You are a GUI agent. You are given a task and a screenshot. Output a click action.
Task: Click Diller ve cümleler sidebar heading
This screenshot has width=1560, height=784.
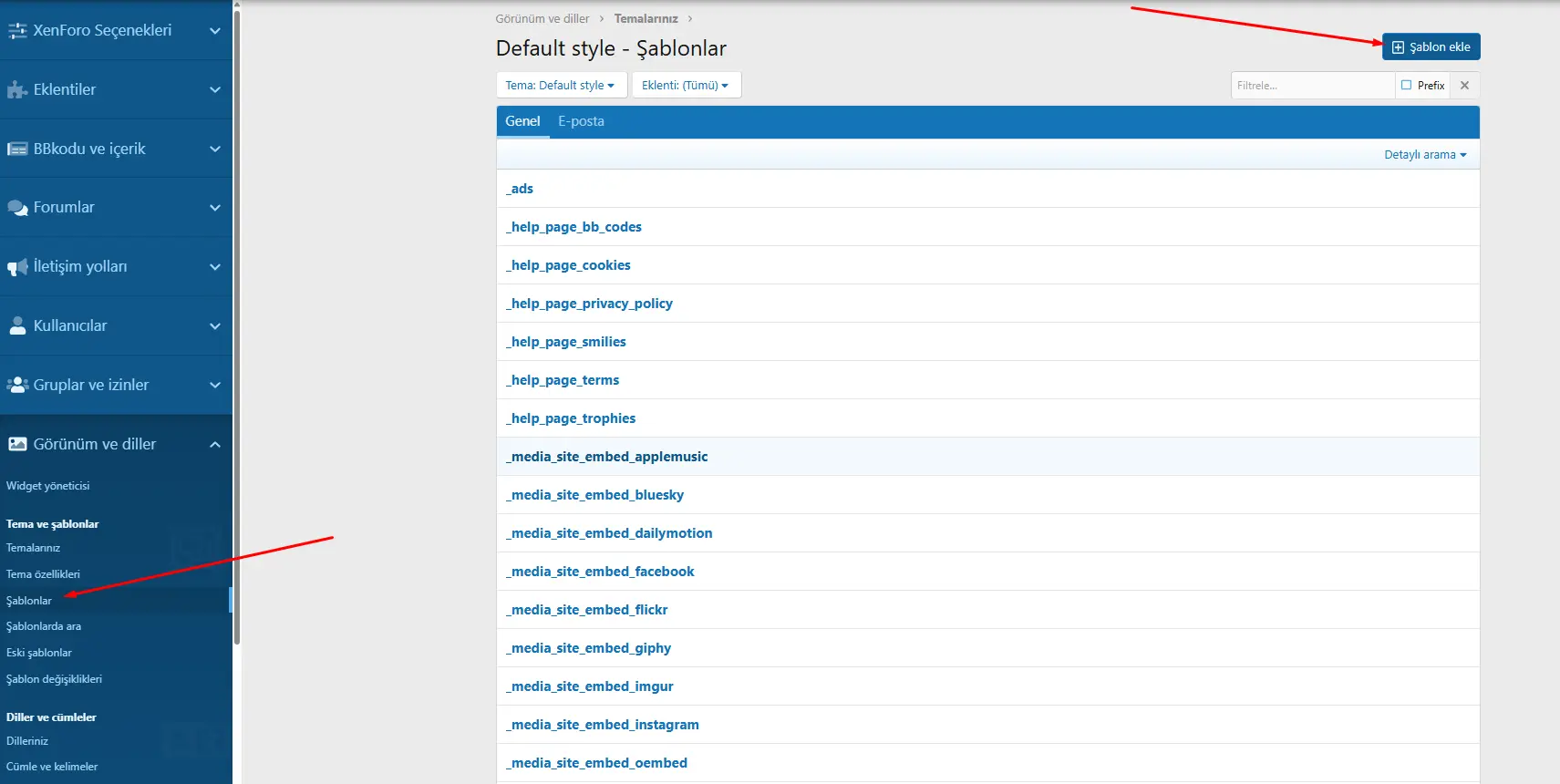[x=51, y=717]
